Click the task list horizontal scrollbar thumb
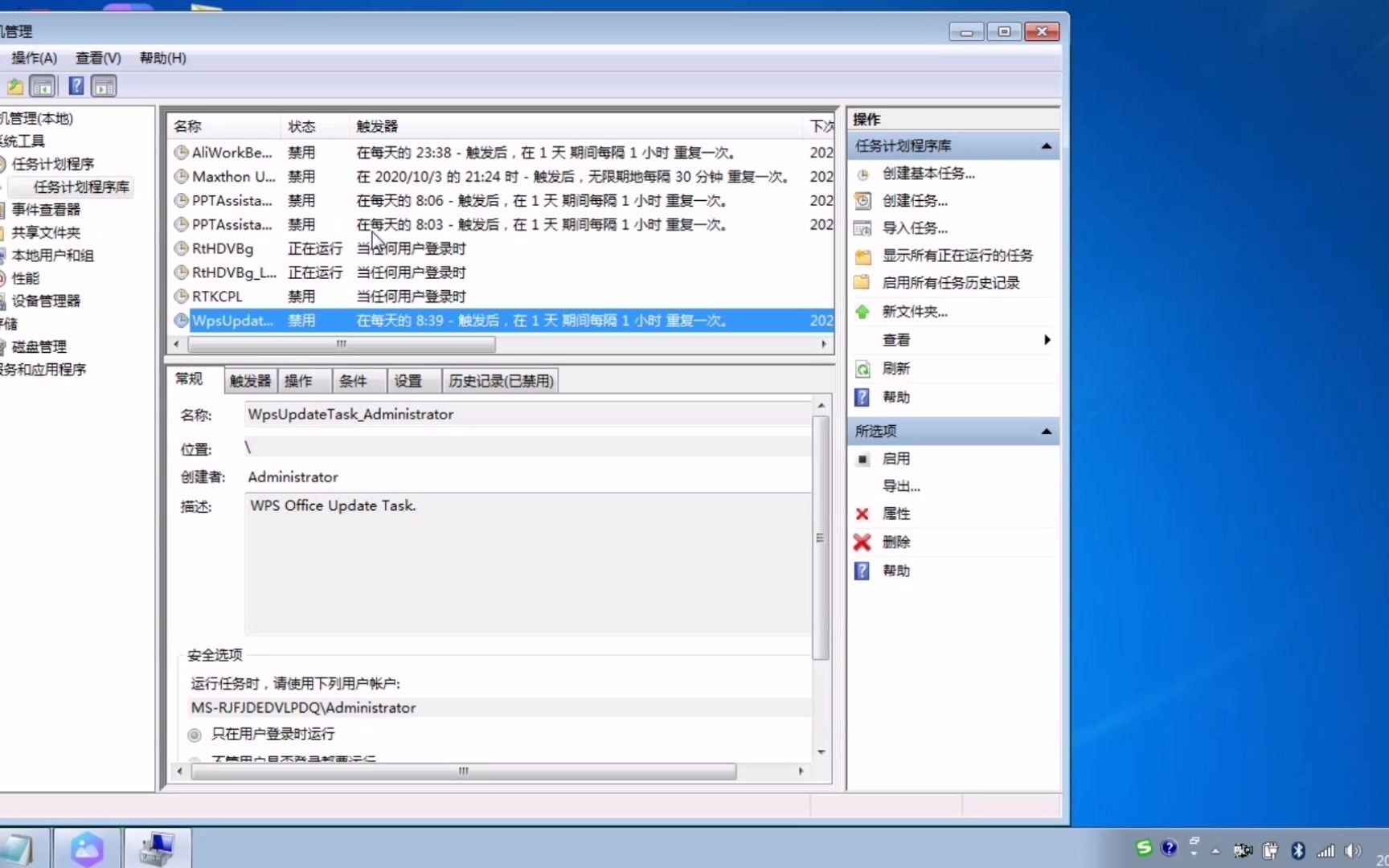This screenshot has height=868, width=1389. 342,344
